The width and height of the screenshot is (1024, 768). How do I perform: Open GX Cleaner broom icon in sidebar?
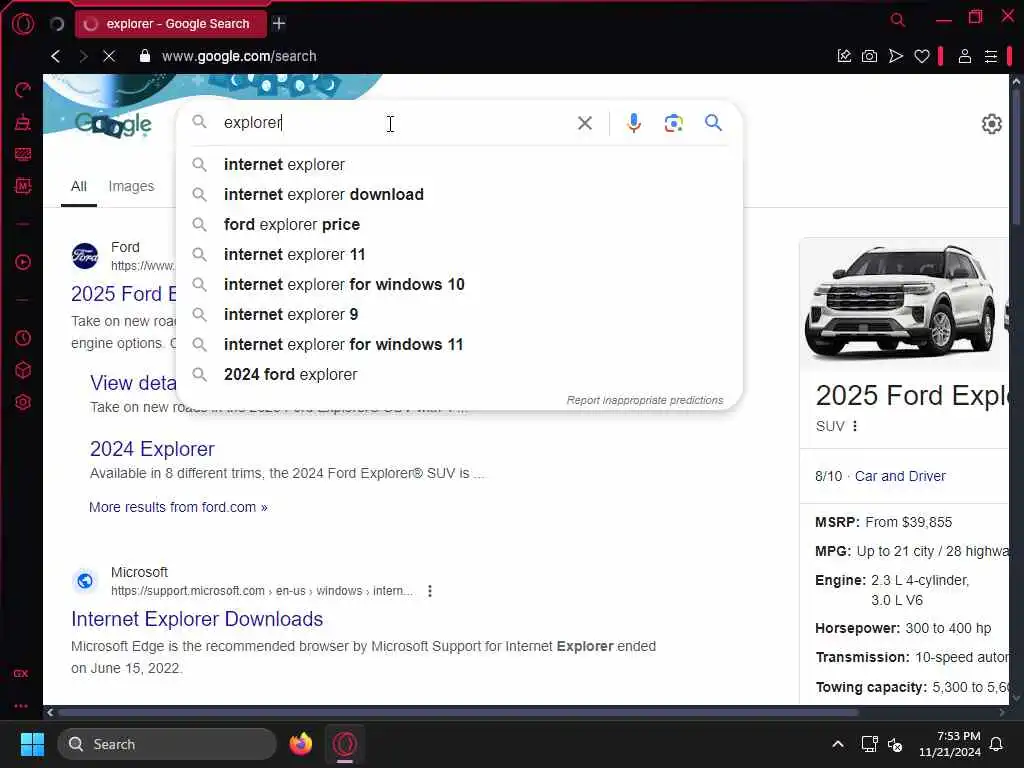point(23,122)
